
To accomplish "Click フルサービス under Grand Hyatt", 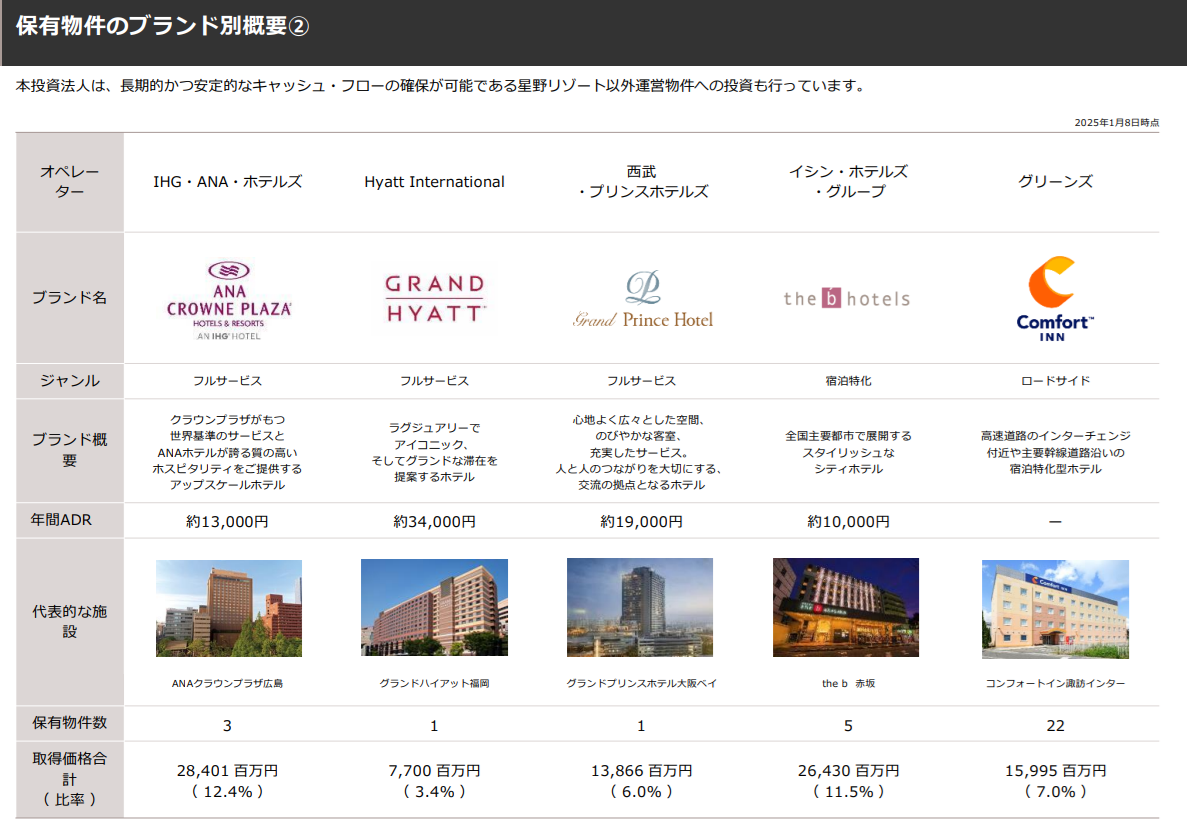I will coord(435,381).
